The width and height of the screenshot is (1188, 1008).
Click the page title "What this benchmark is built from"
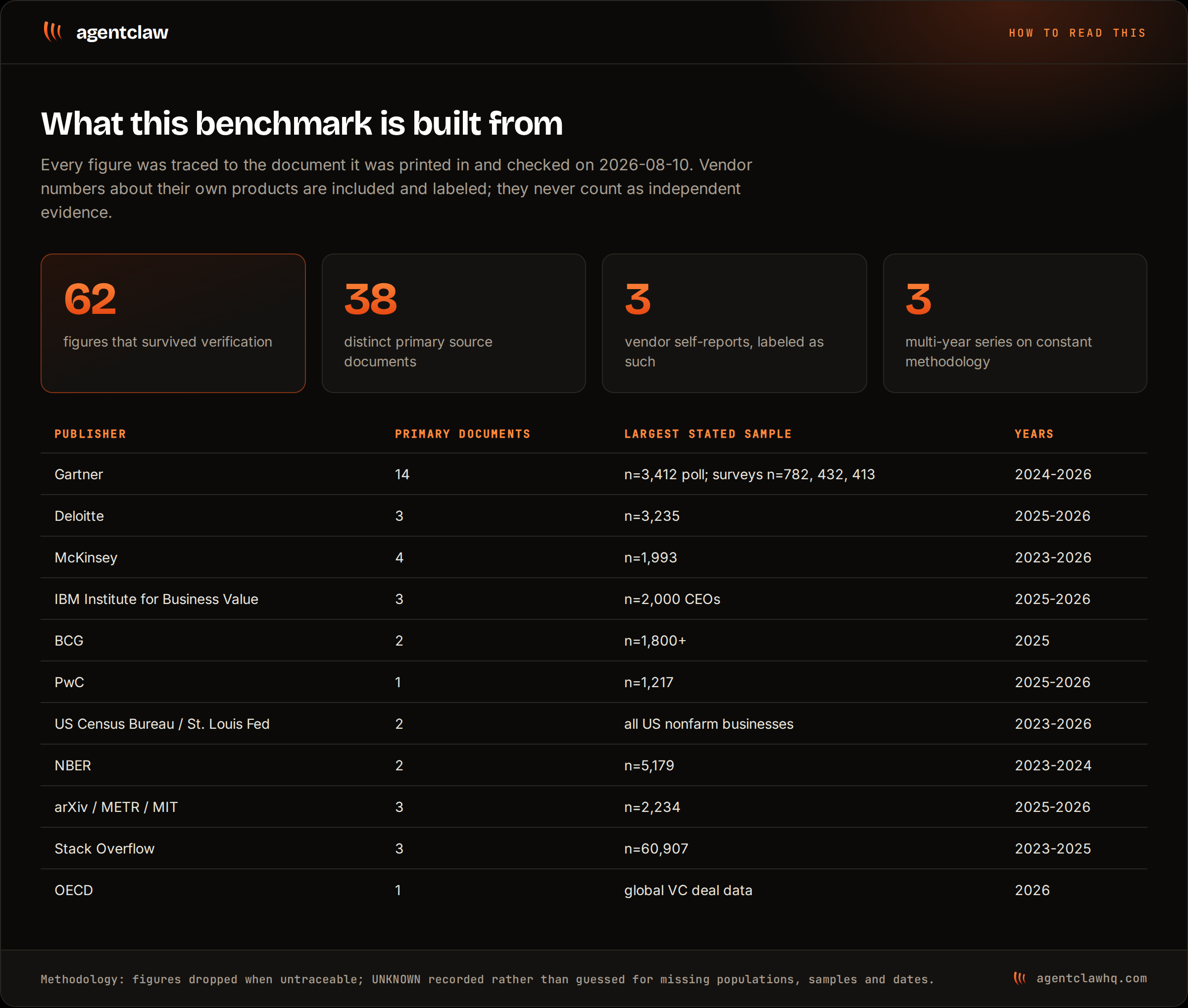click(x=302, y=123)
